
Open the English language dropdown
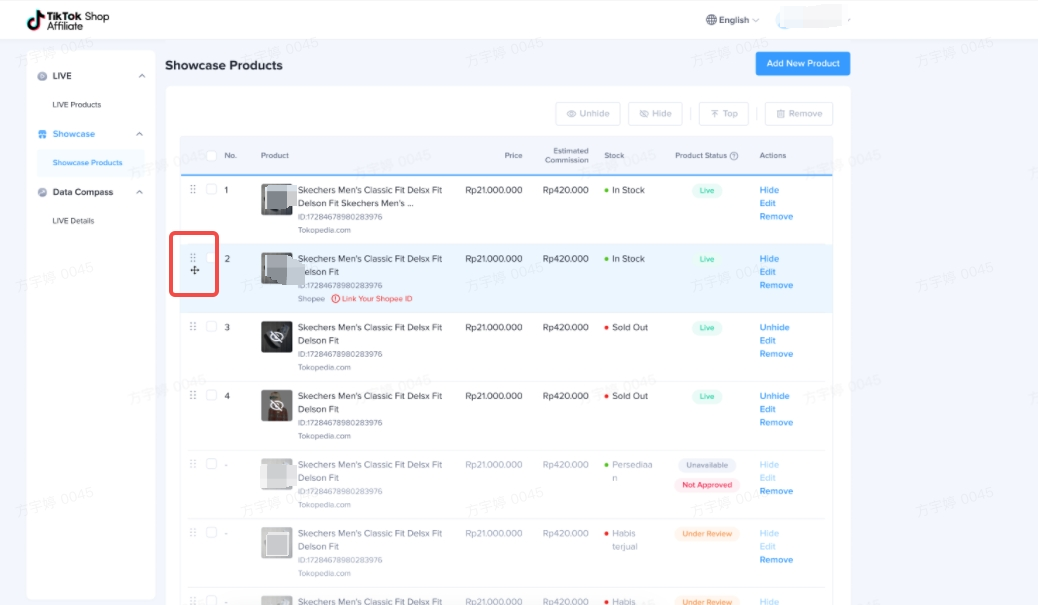click(x=738, y=20)
